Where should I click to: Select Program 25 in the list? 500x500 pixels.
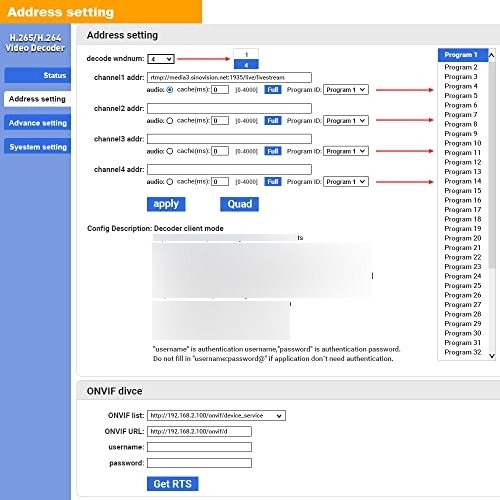click(463, 286)
